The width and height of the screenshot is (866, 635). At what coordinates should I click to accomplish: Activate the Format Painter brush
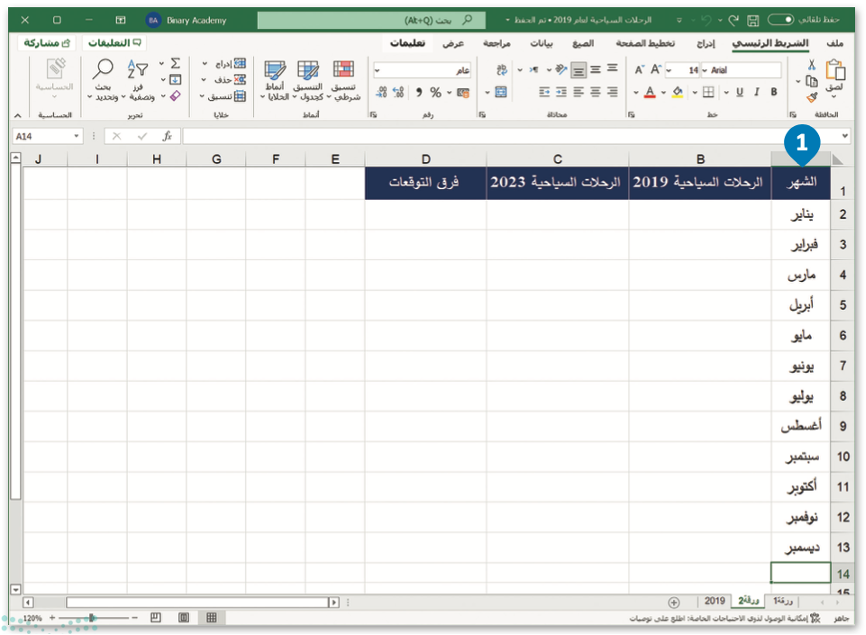811,98
